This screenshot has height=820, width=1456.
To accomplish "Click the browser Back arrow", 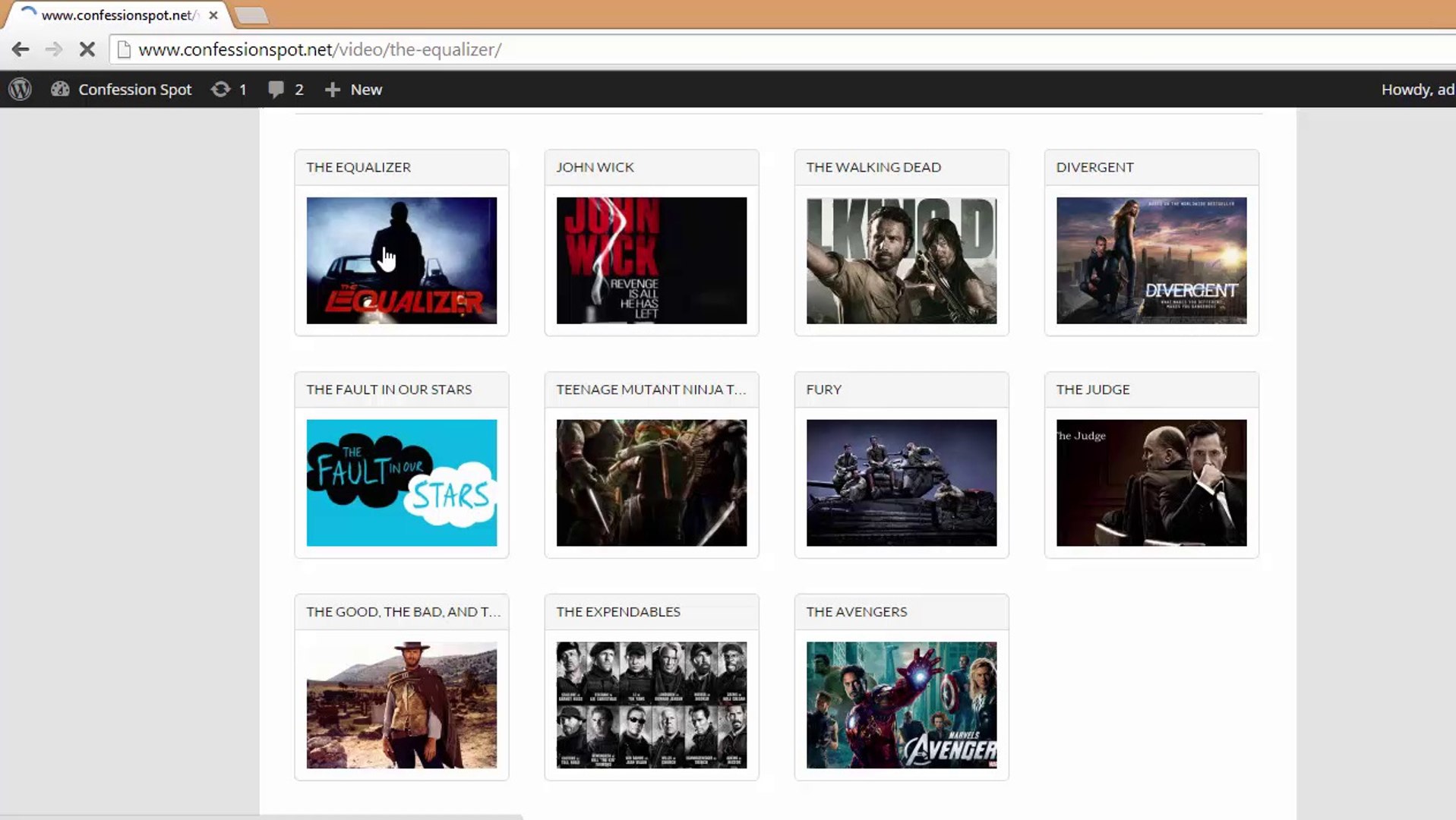I will [21, 50].
